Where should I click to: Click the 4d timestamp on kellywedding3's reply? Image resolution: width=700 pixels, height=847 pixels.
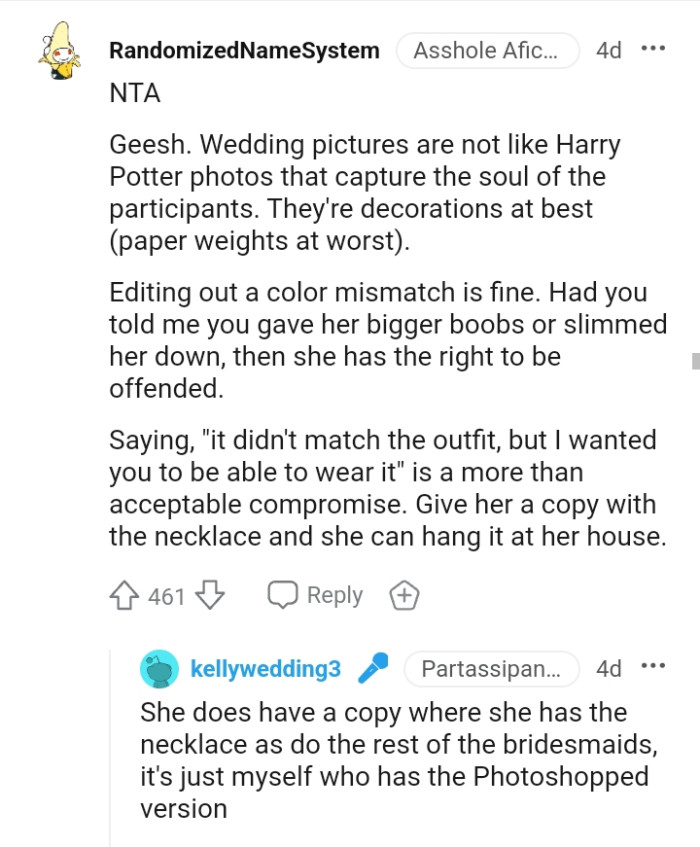point(610,668)
